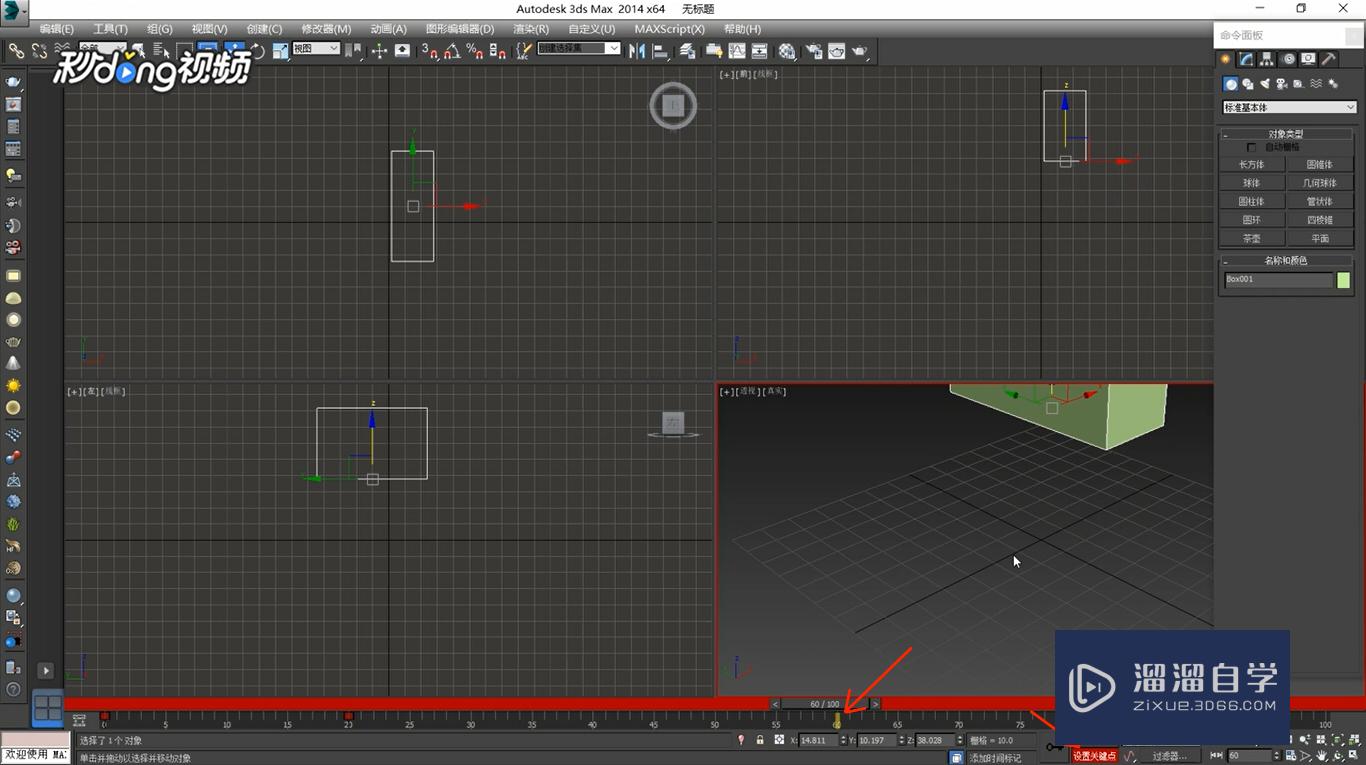Click the Z coordinate field 38.028
The width and height of the screenshot is (1366, 765).
coord(935,741)
